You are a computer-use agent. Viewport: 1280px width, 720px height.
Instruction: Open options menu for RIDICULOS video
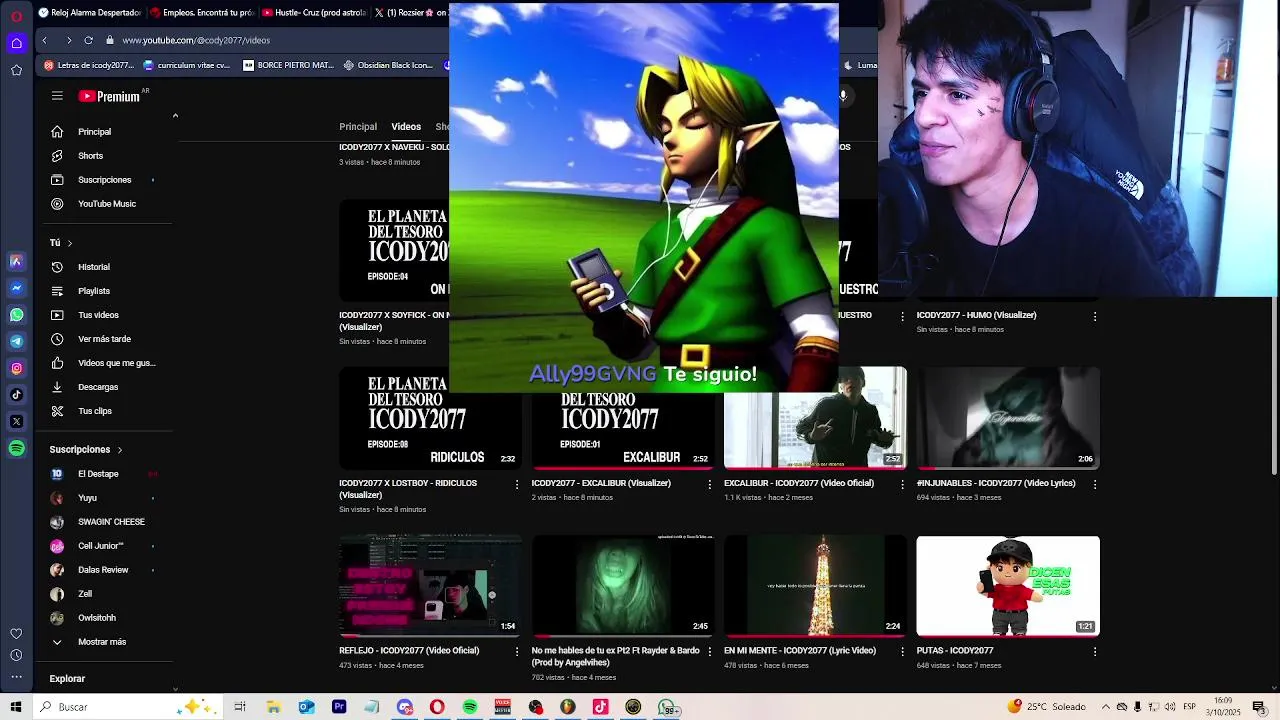517,484
